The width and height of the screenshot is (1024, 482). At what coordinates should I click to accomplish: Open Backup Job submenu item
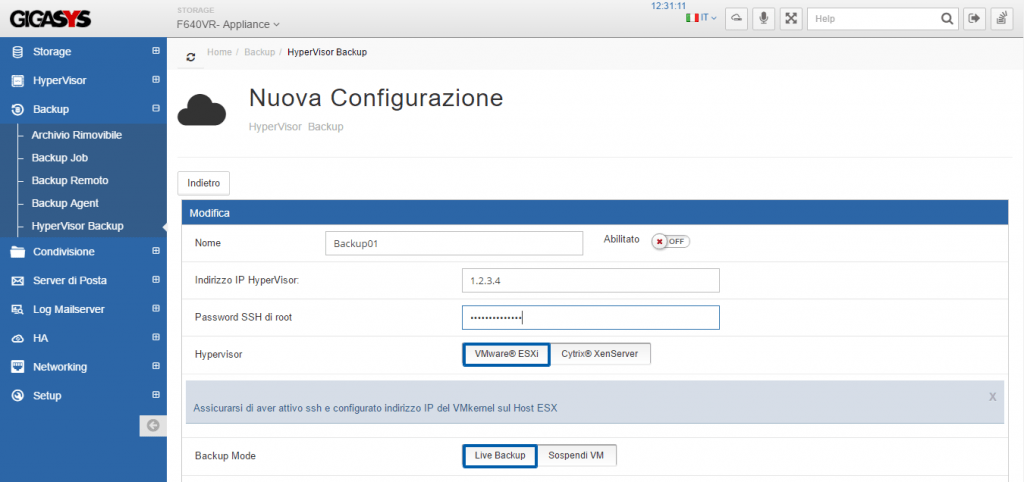[x=59, y=158]
